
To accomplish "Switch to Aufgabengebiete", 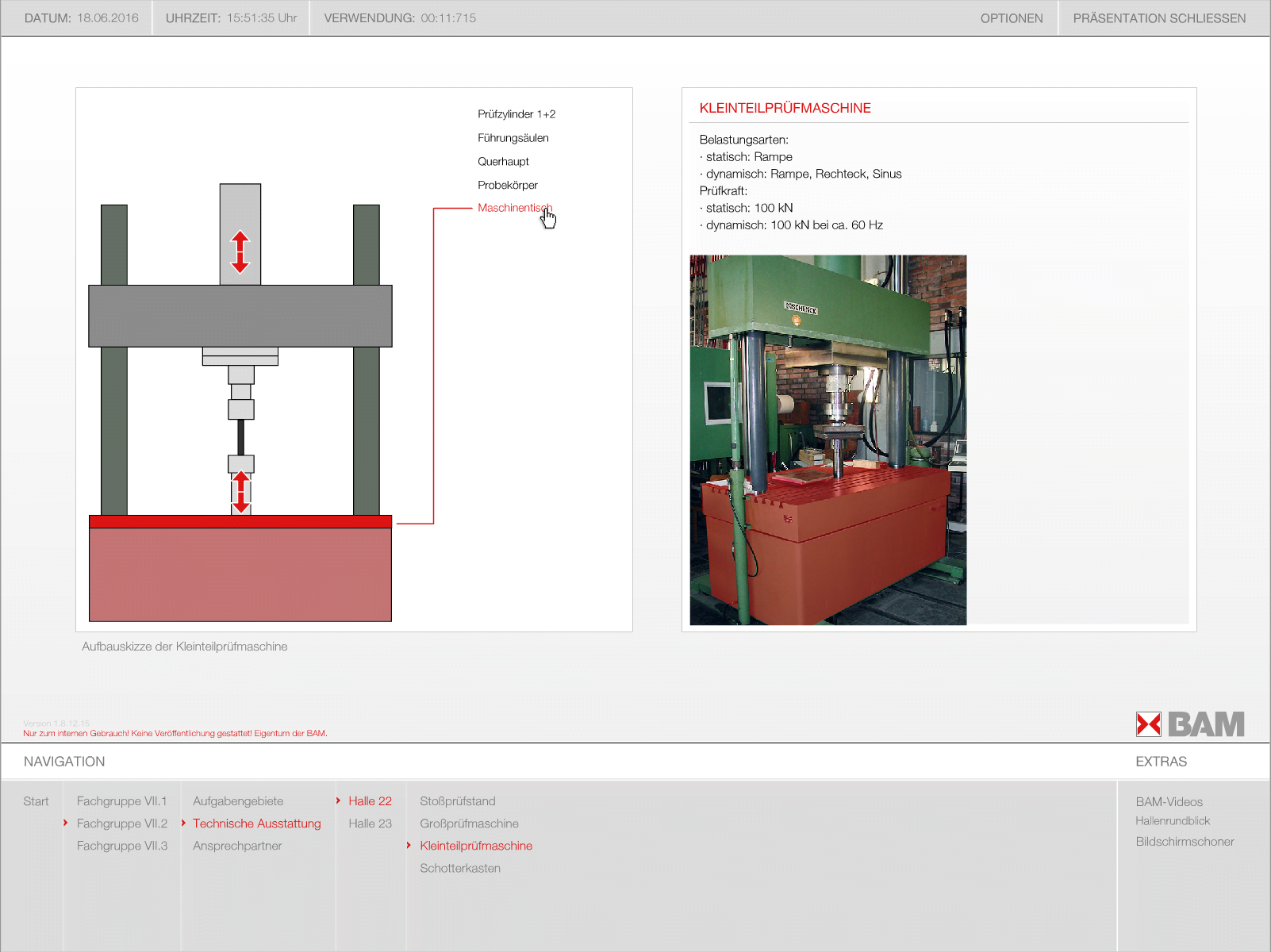I will [238, 801].
